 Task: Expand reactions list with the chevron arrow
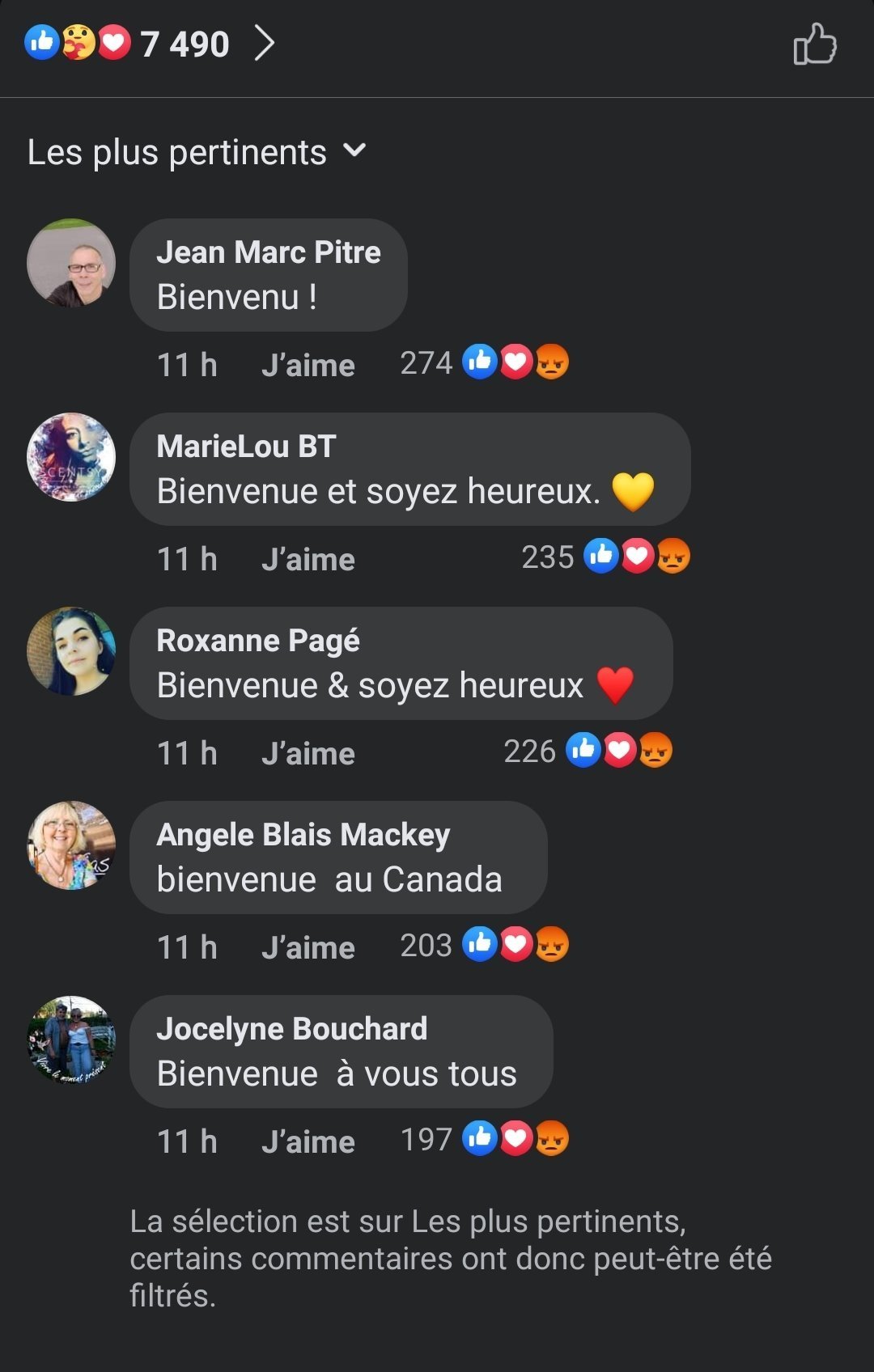point(265,43)
